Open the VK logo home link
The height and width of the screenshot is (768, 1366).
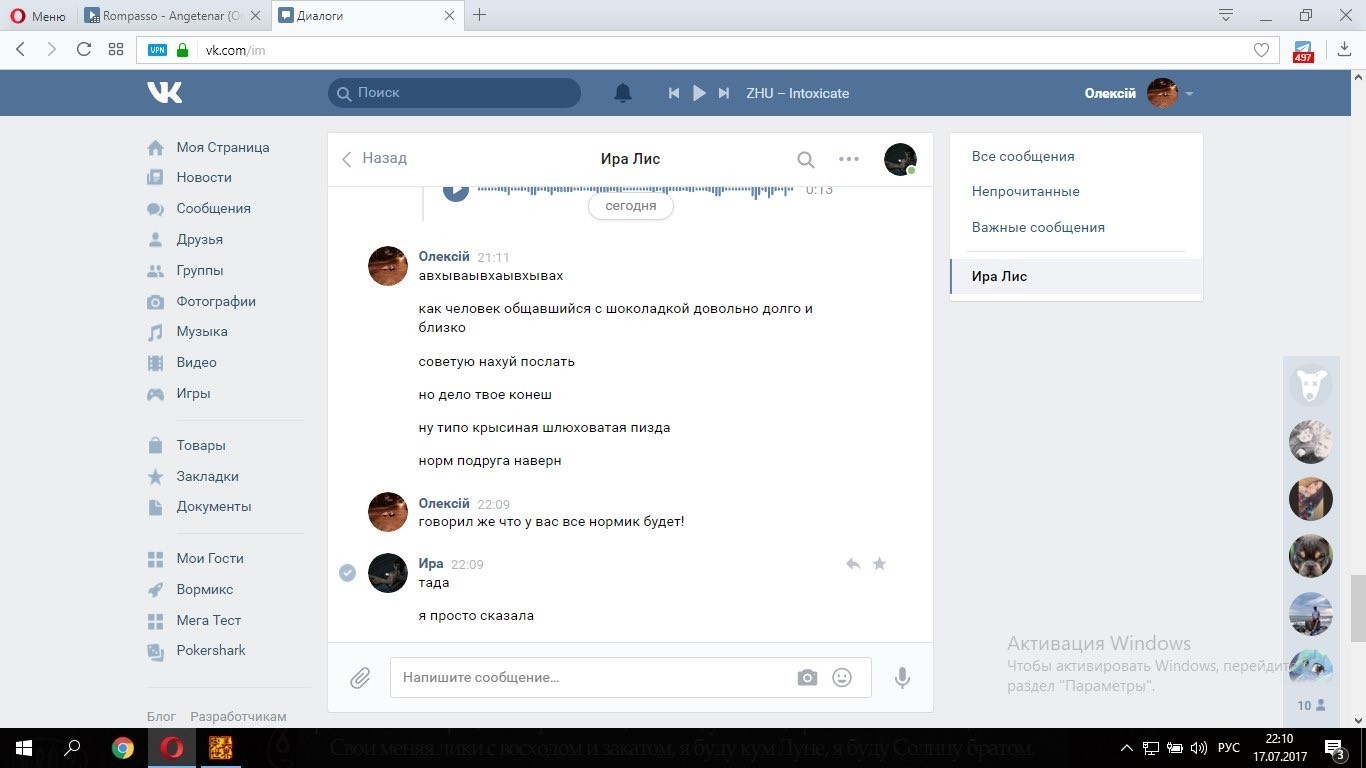(x=165, y=93)
